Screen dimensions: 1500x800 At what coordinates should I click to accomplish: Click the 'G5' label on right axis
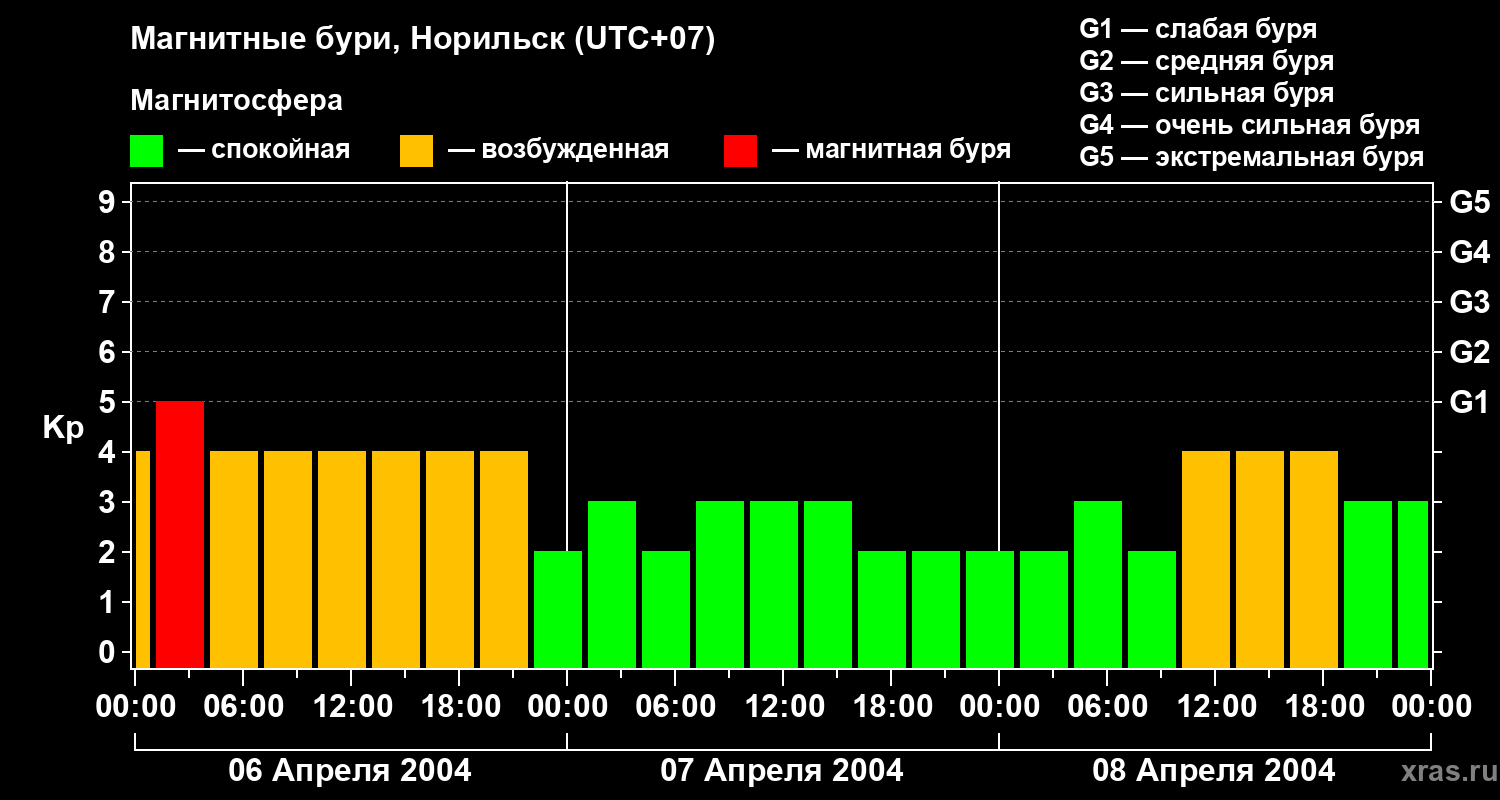click(1469, 202)
